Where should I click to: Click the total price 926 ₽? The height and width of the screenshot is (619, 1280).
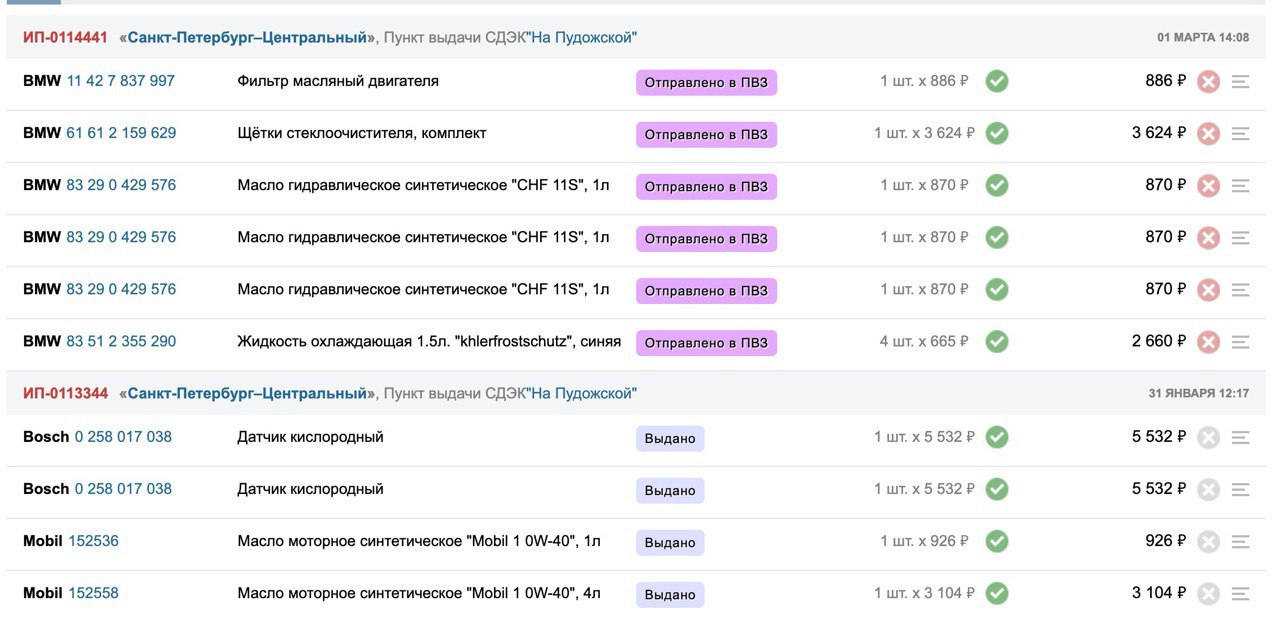click(1166, 541)
